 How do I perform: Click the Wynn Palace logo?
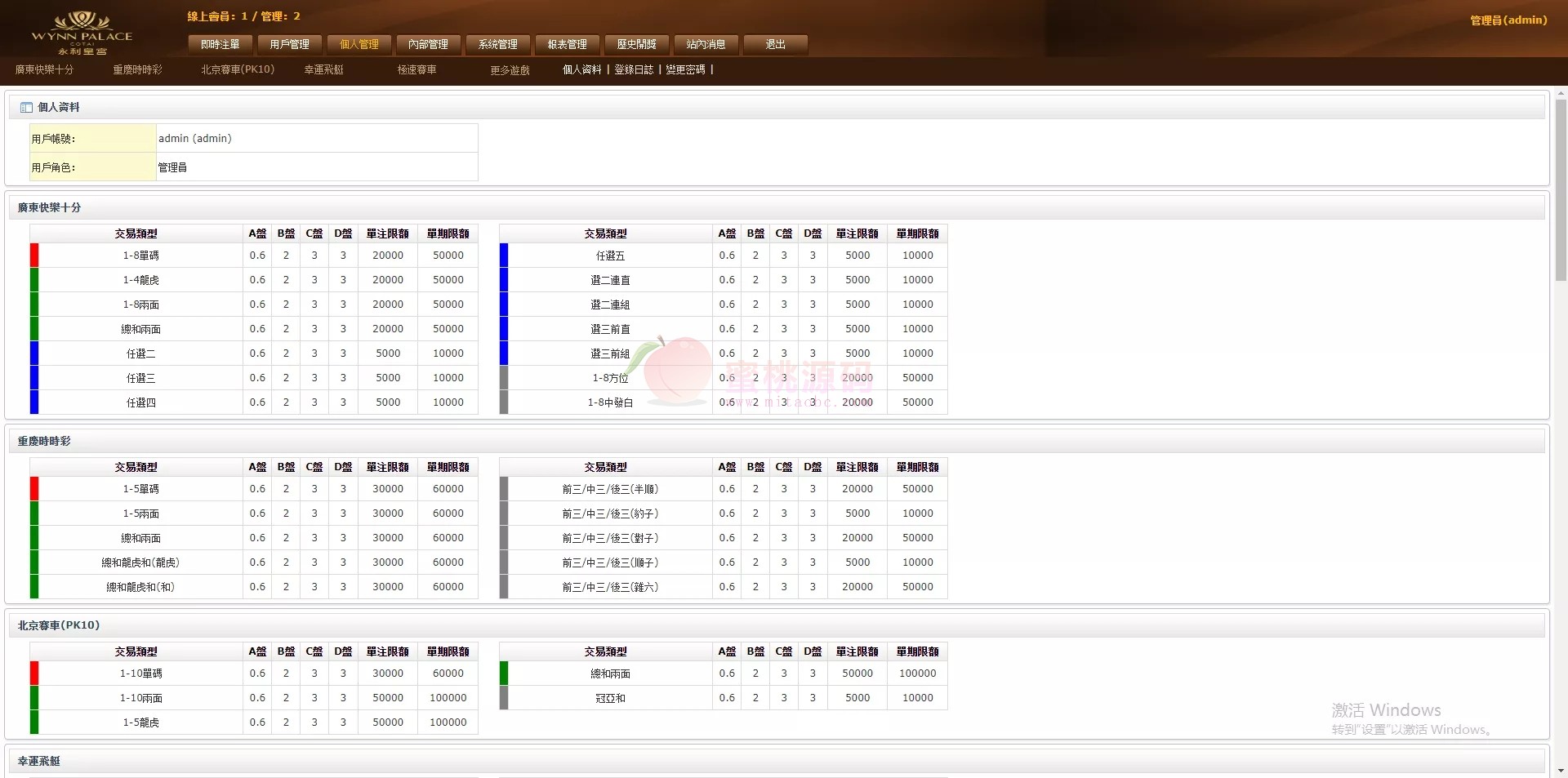tap(82, 33)
